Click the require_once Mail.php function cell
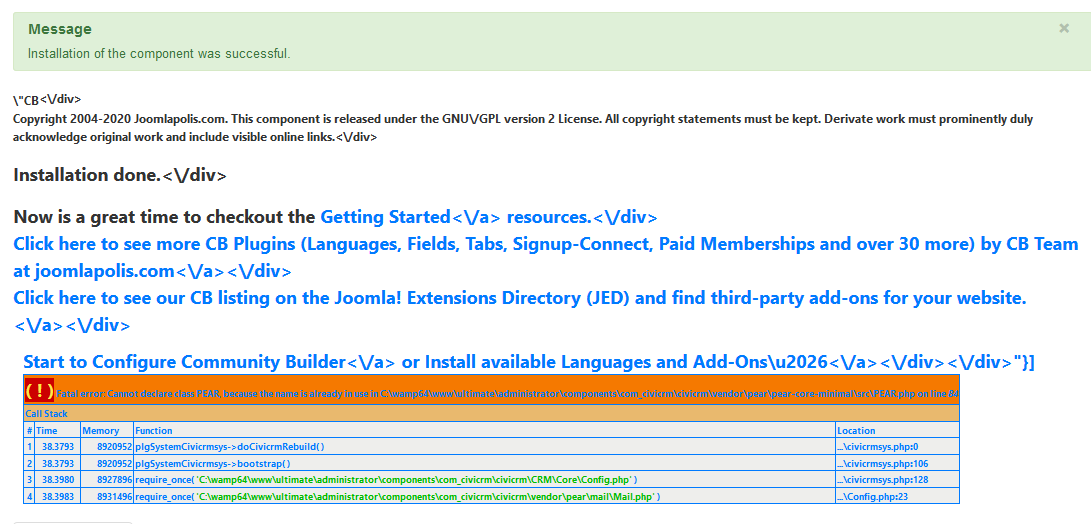1091x524 pixels. [484, 496]
